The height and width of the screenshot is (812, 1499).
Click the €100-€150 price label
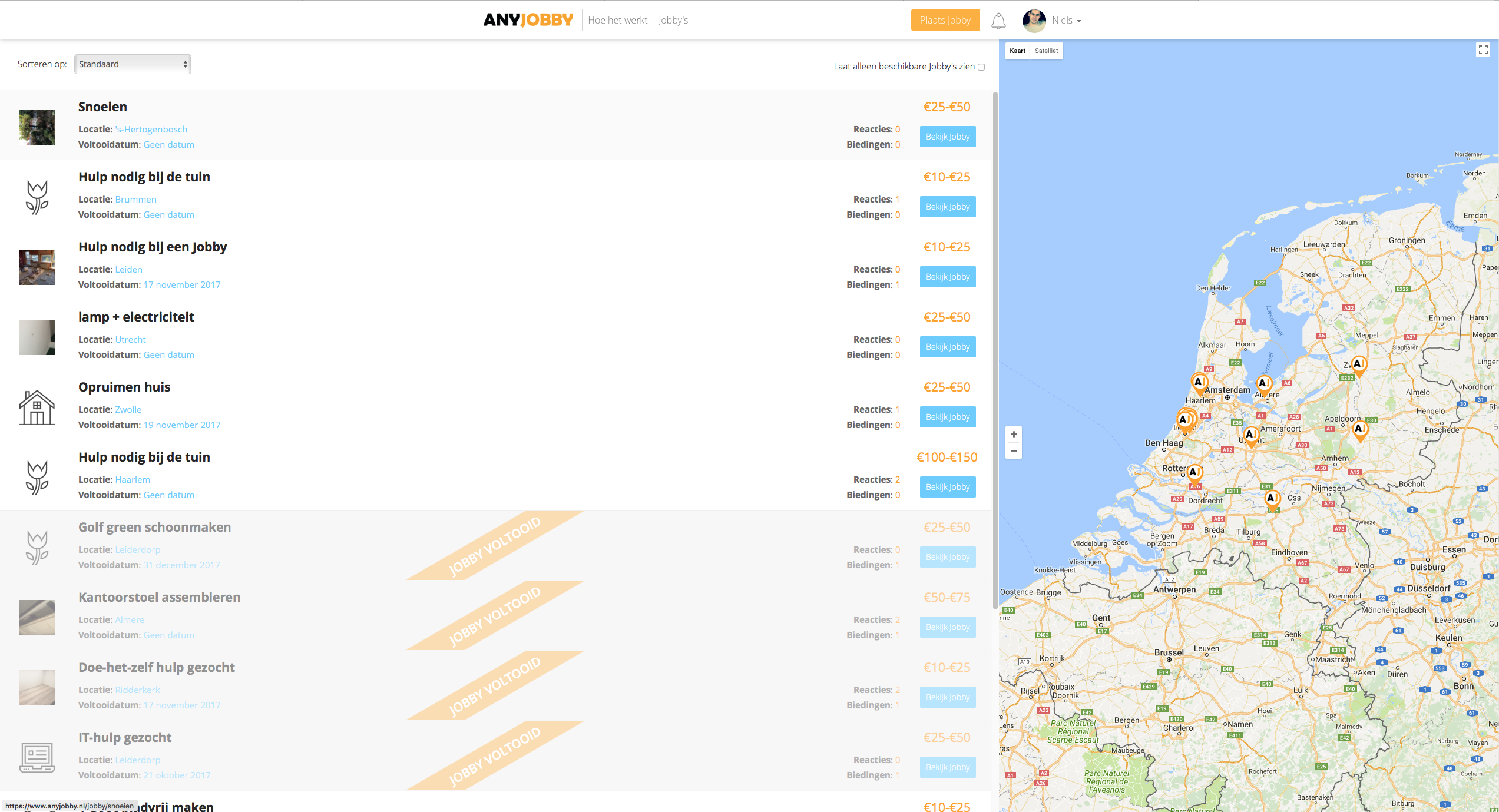(x=947, y=457)
